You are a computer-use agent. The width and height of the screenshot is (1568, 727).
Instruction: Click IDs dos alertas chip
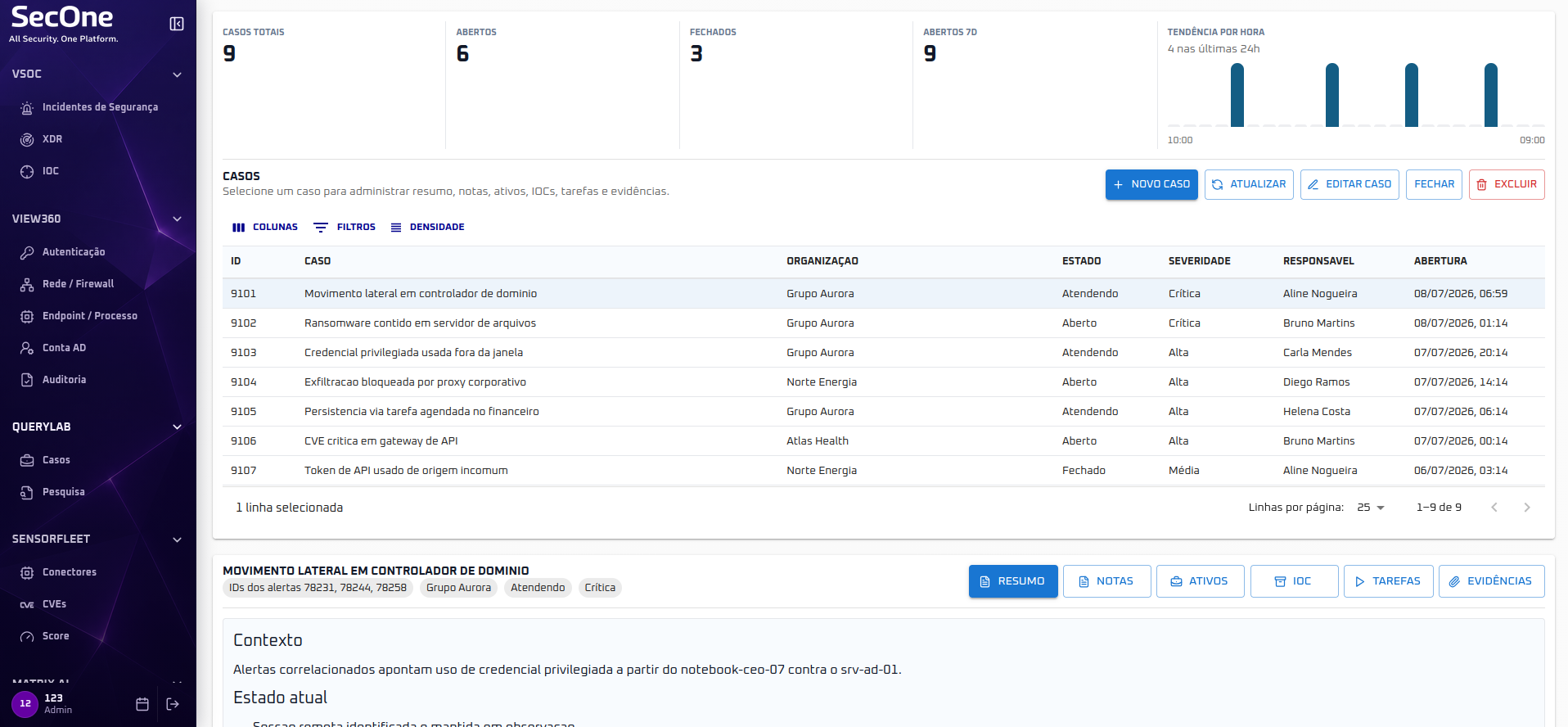(x=318, y=588)
